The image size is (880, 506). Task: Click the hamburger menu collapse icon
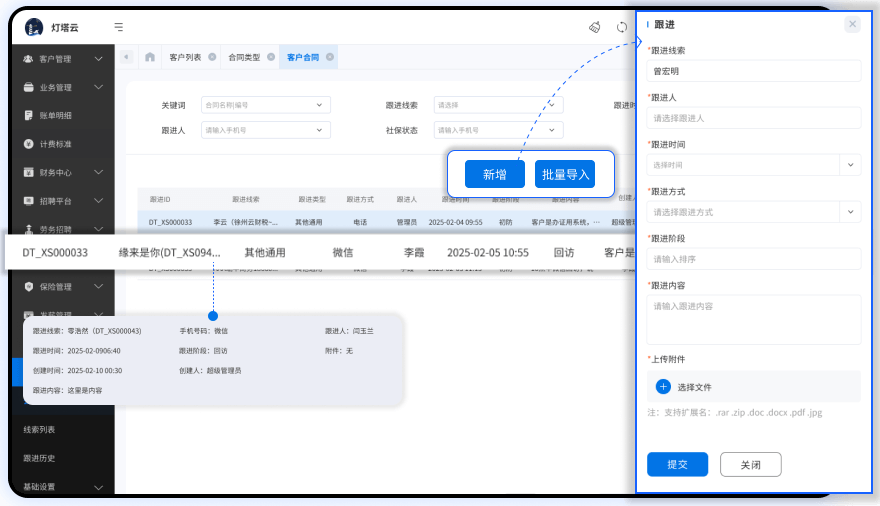tap(120, 27)
